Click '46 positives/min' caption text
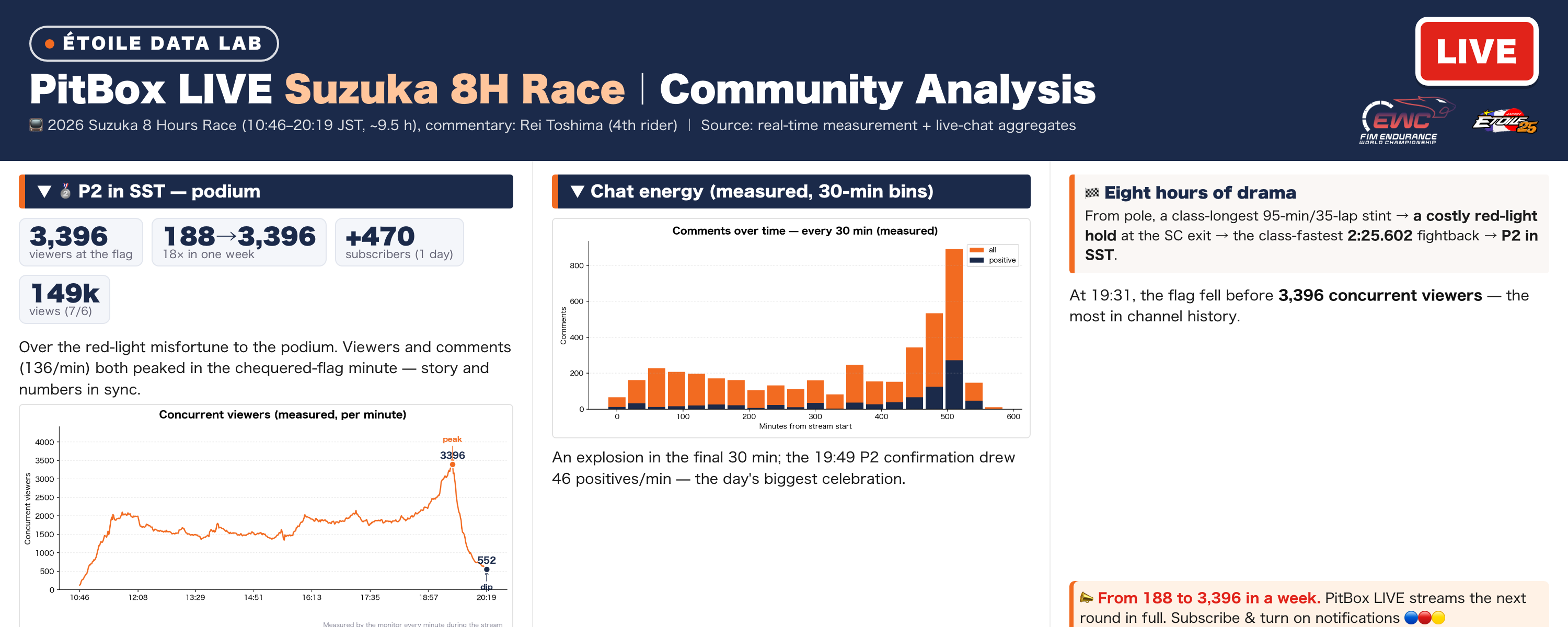 pyautogui.click(x=612, y=479)
